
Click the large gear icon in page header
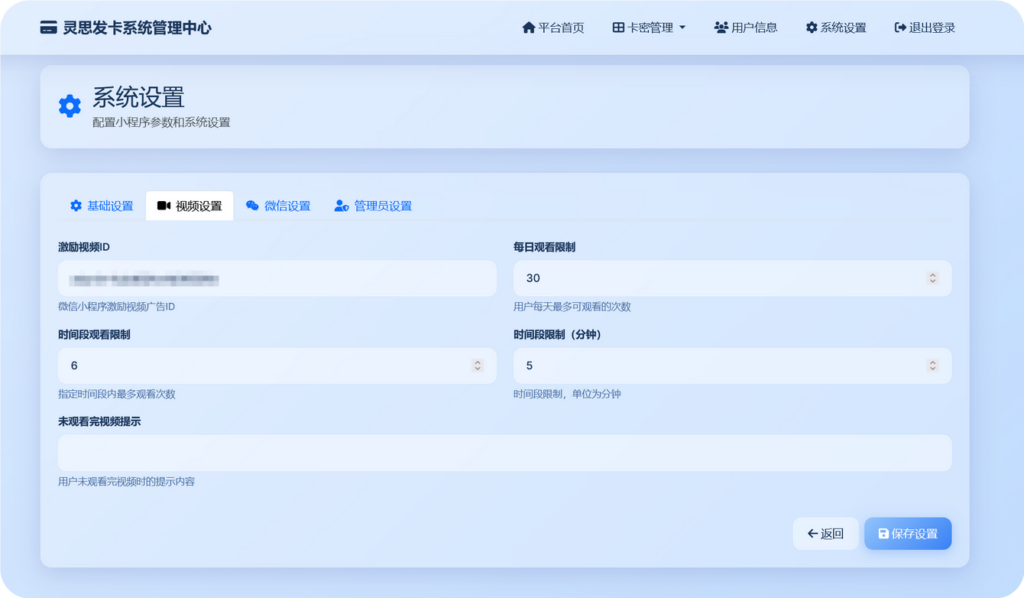pyautogui.click(x=69, y=106)
